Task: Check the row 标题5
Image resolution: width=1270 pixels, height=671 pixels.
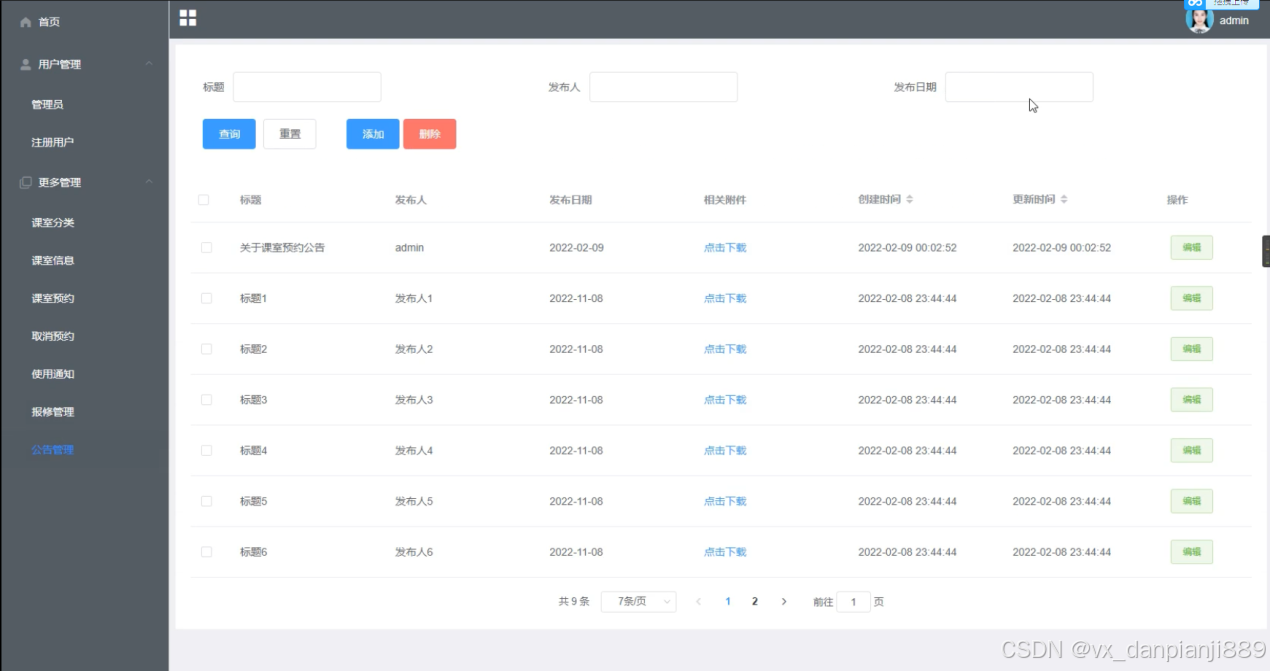Action: point(207,501)
